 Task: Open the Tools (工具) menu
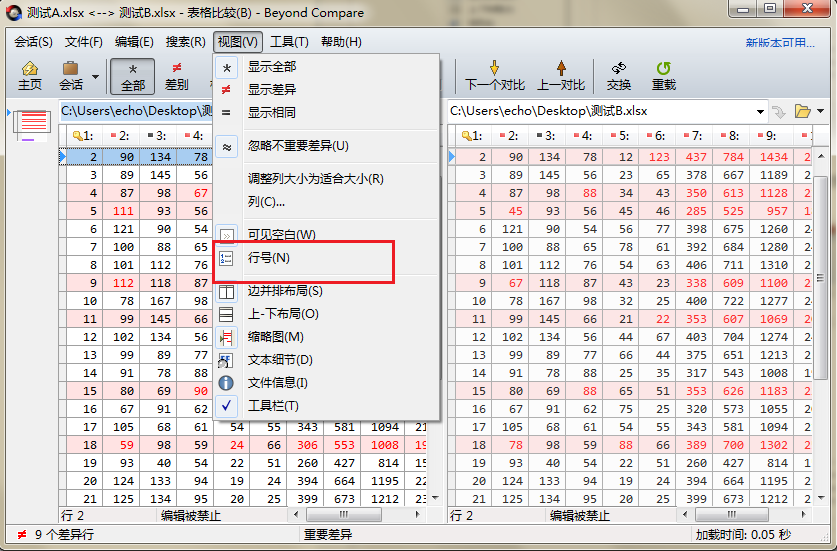(289, 42)
